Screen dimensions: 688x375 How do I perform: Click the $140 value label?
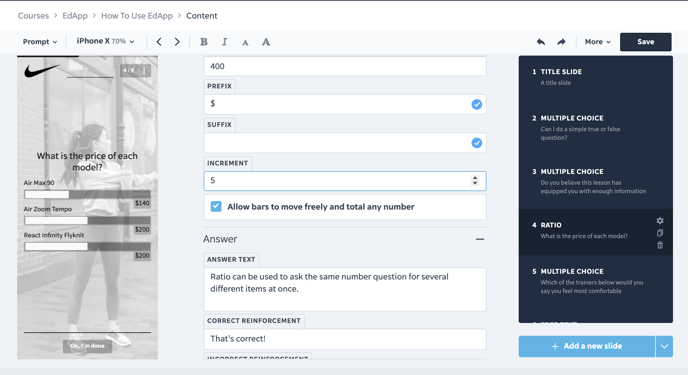[x=142, y=203]
